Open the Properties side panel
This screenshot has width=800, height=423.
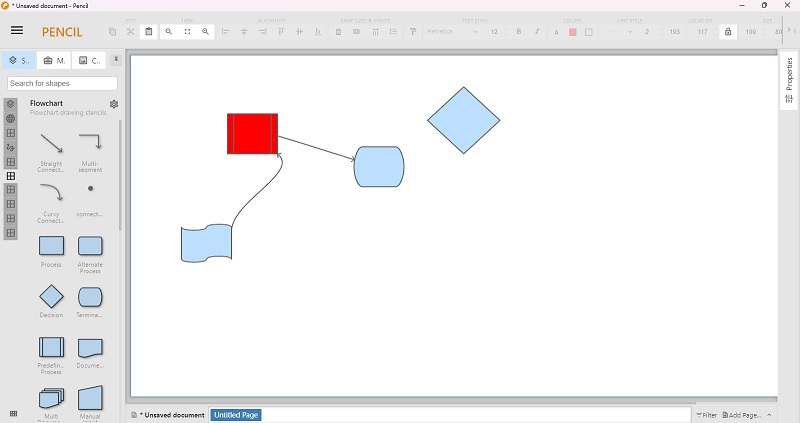789,80
